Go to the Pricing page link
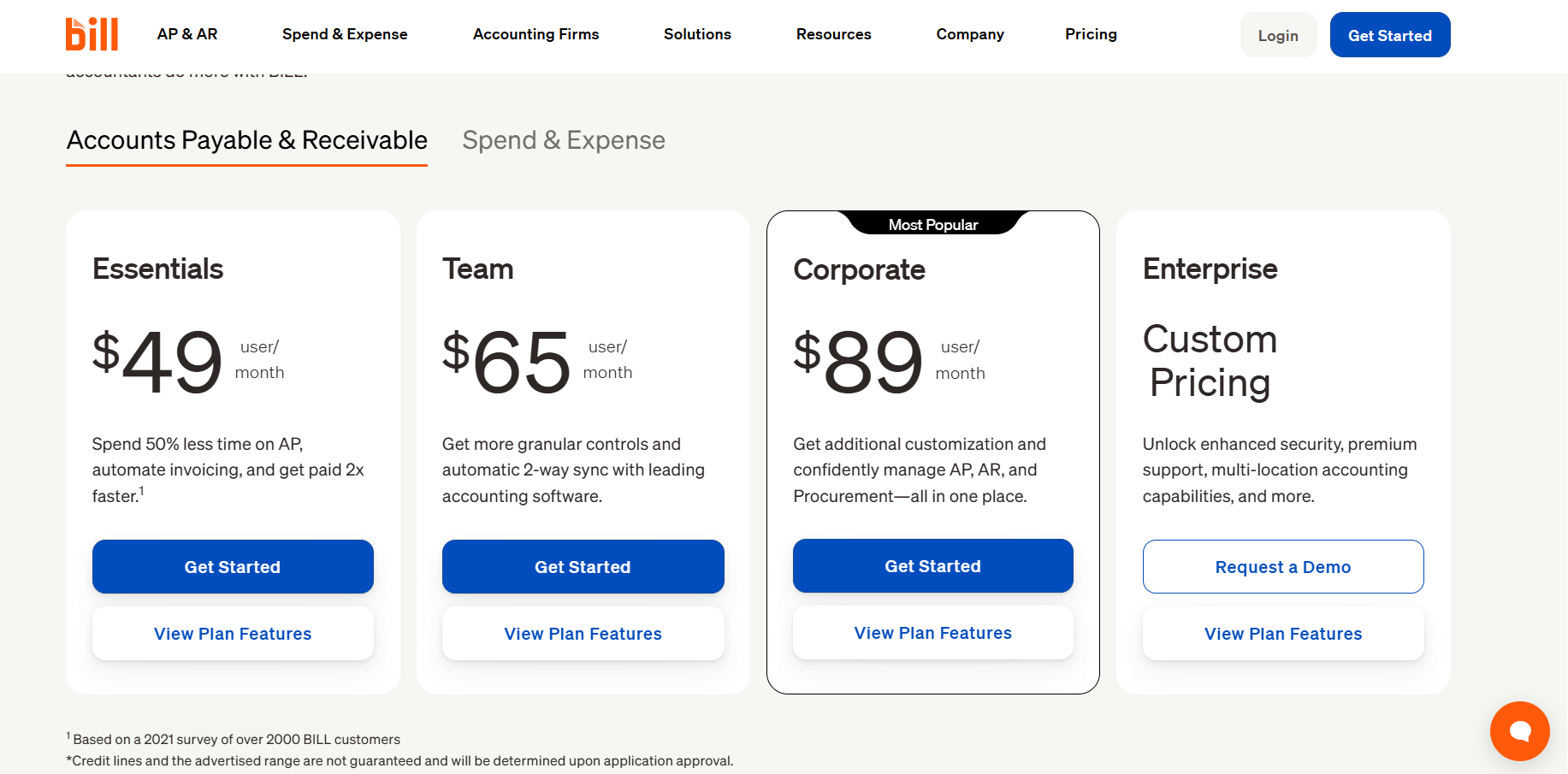Viewport: 1568px width, 774px height. [x=1091, y=34]
